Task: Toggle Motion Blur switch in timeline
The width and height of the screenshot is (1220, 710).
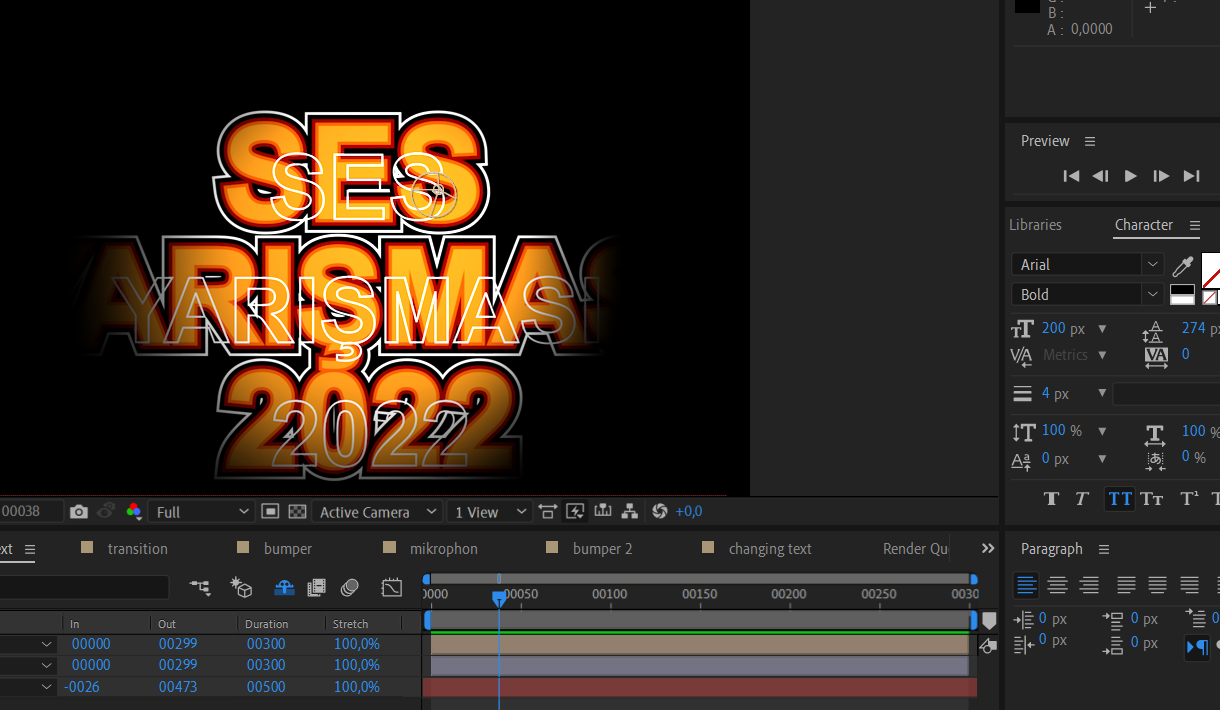Action: point(349,587)
